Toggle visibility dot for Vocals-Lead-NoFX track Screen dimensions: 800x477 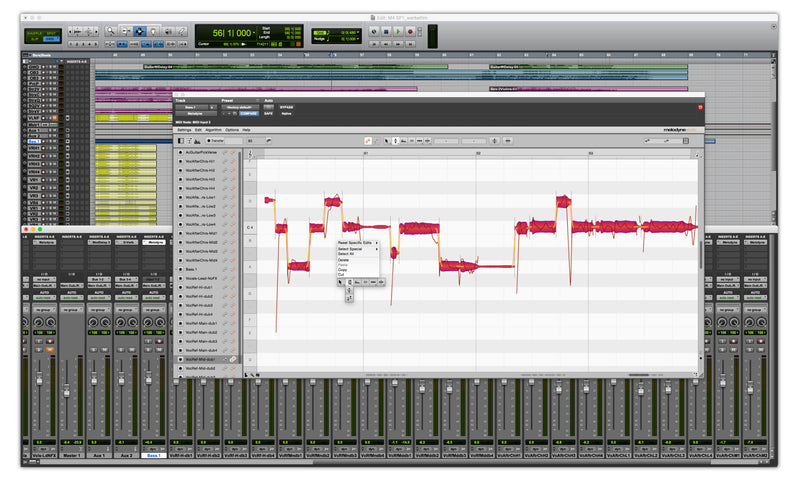coord(180,278)
